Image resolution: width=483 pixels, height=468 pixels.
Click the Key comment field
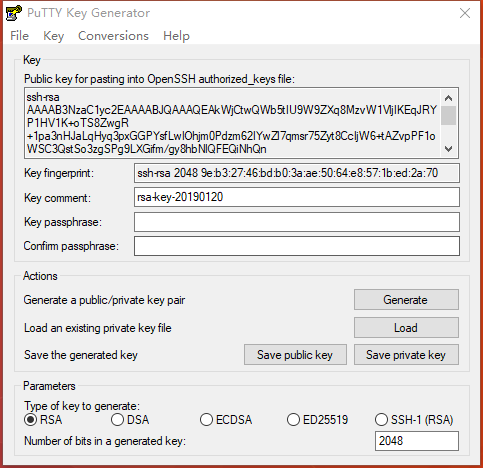pos(297,197)
